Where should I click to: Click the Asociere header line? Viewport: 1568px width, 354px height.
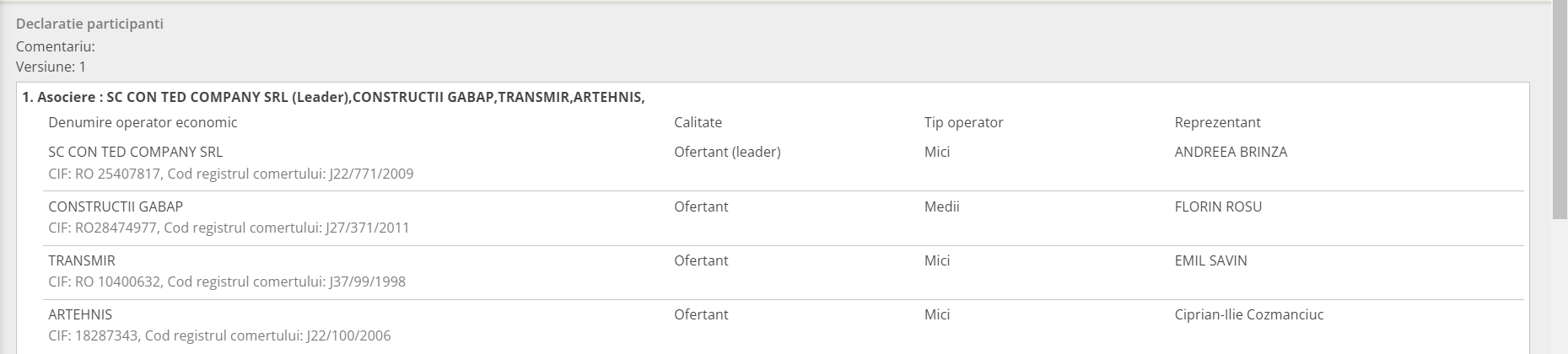coord(333,97)
